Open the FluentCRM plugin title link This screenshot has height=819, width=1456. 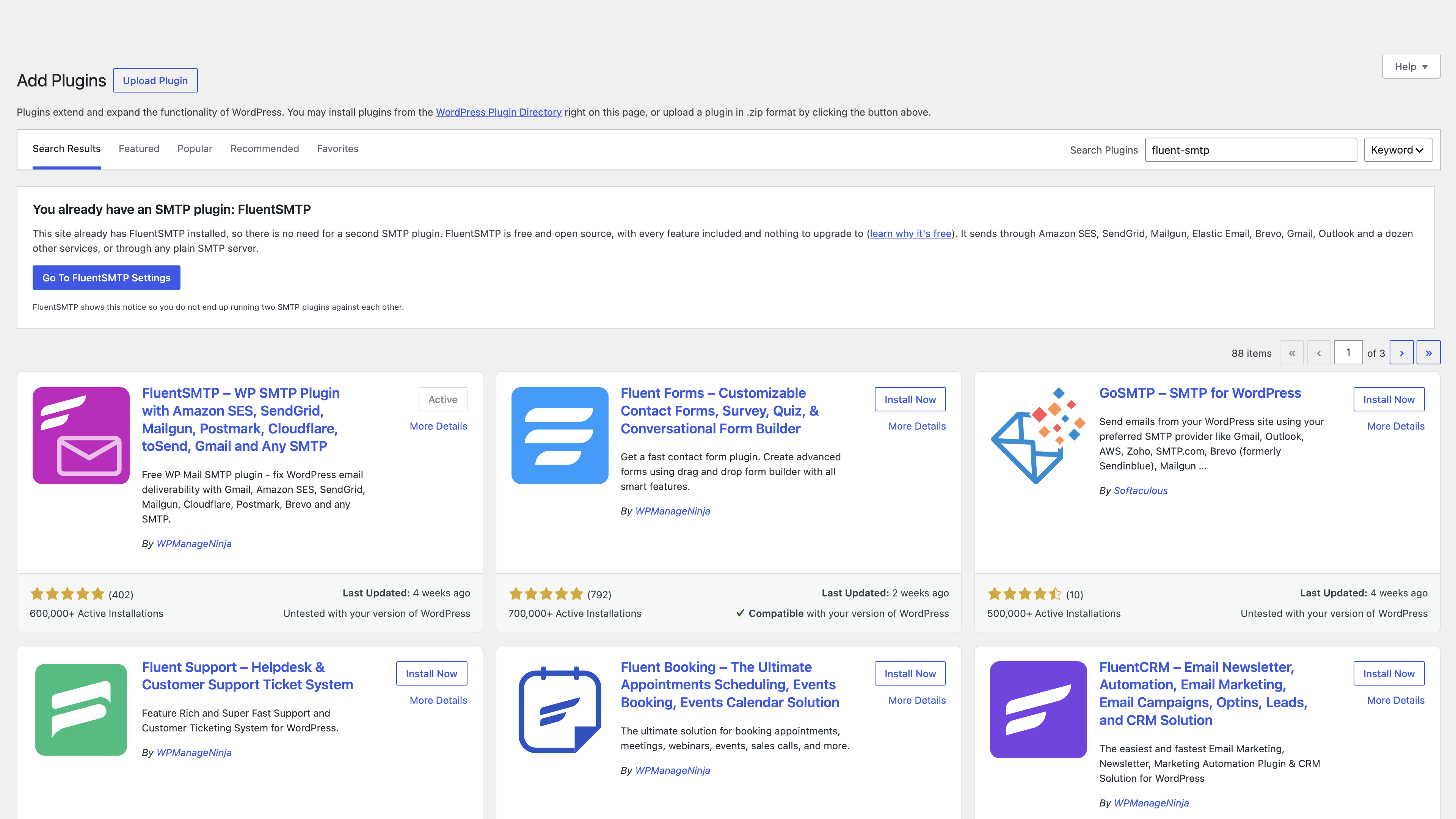click(x=1203, y=693)
